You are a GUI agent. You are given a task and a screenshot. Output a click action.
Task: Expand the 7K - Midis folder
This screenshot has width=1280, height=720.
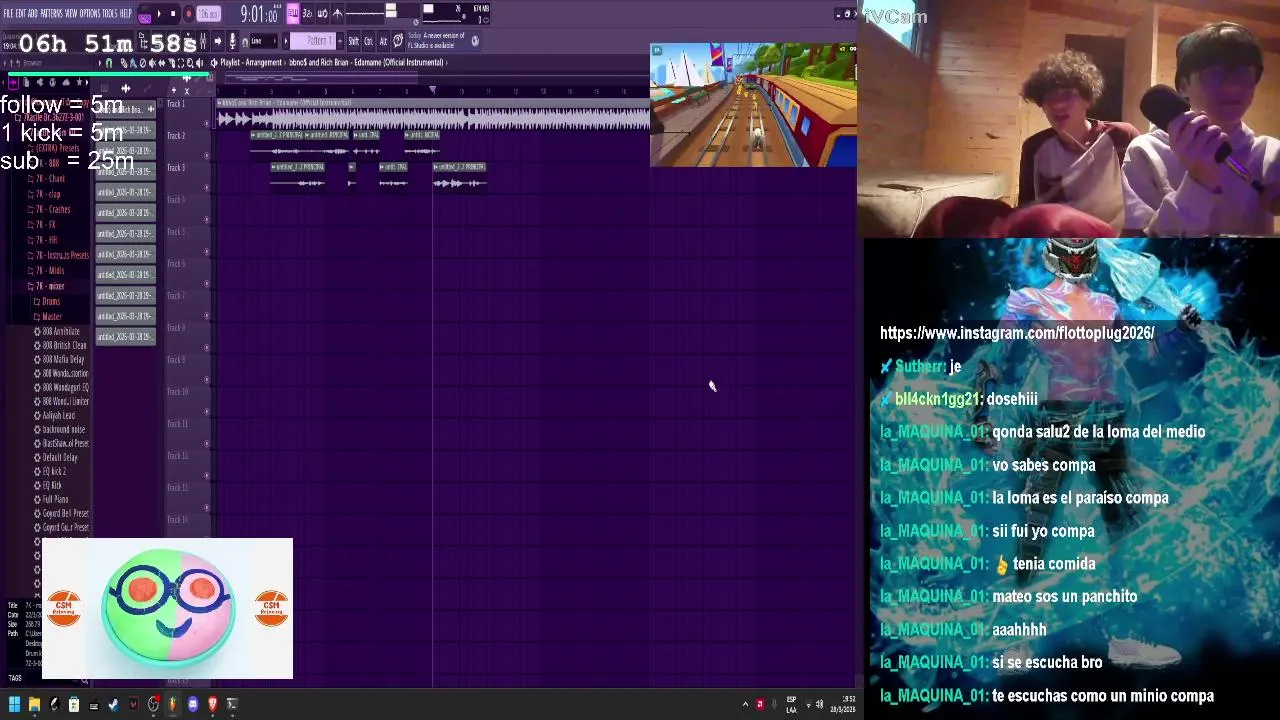pyautogui.click(x=47, y=270)
